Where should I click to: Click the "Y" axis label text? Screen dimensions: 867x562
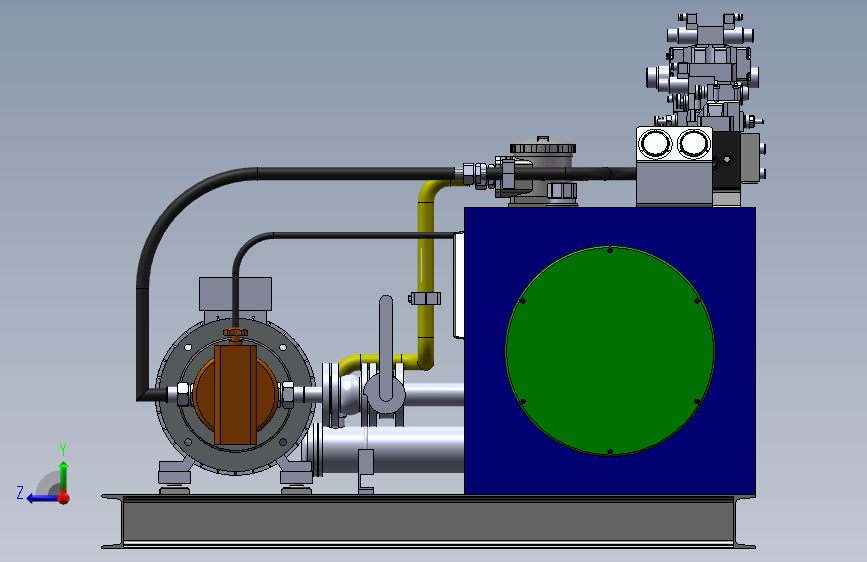click(63, 450)
